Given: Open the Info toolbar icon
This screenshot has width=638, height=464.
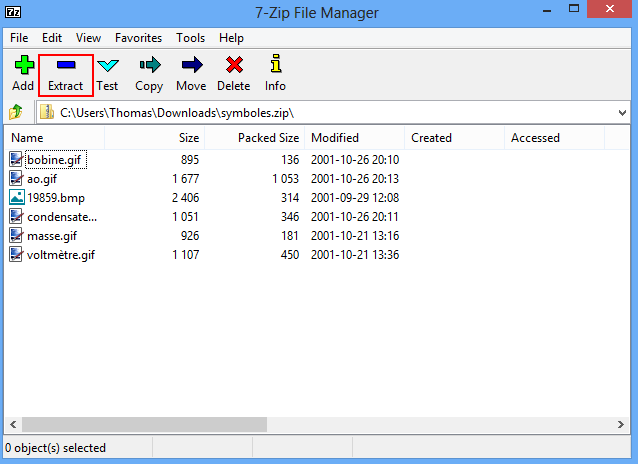Looking at the screenshot, I should (276, 63).
